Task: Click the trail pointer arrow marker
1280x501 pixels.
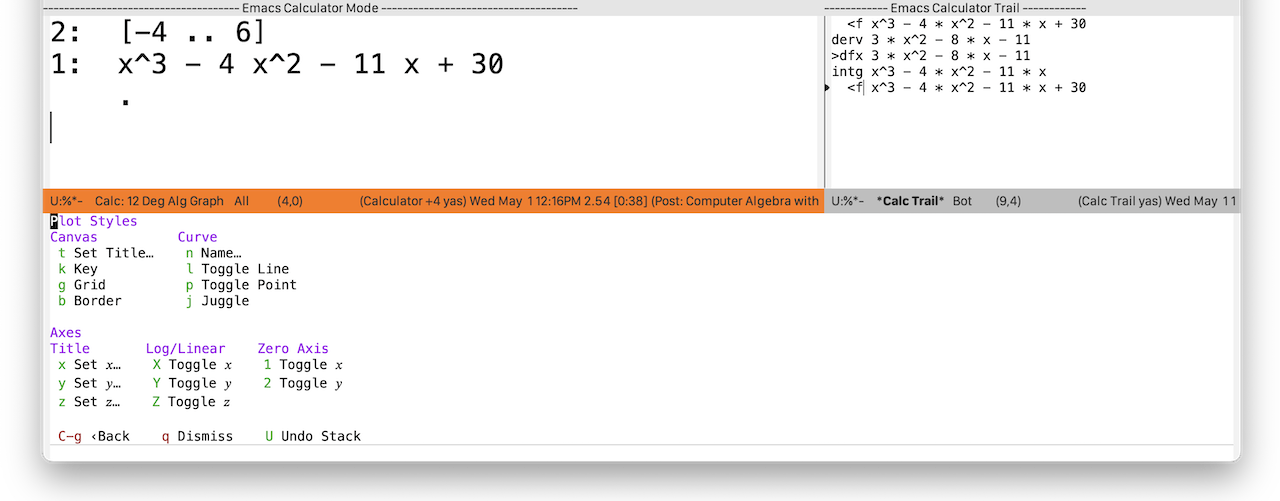Action: tap(827, 88)
